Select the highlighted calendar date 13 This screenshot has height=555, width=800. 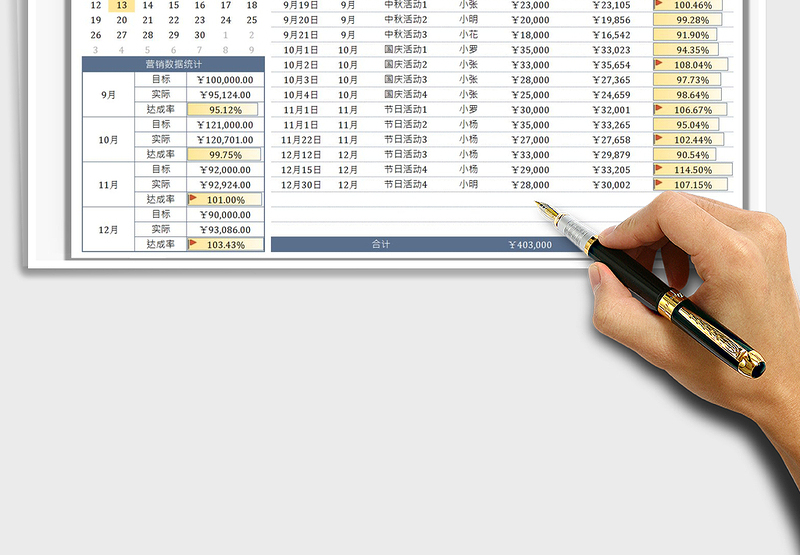121,5
